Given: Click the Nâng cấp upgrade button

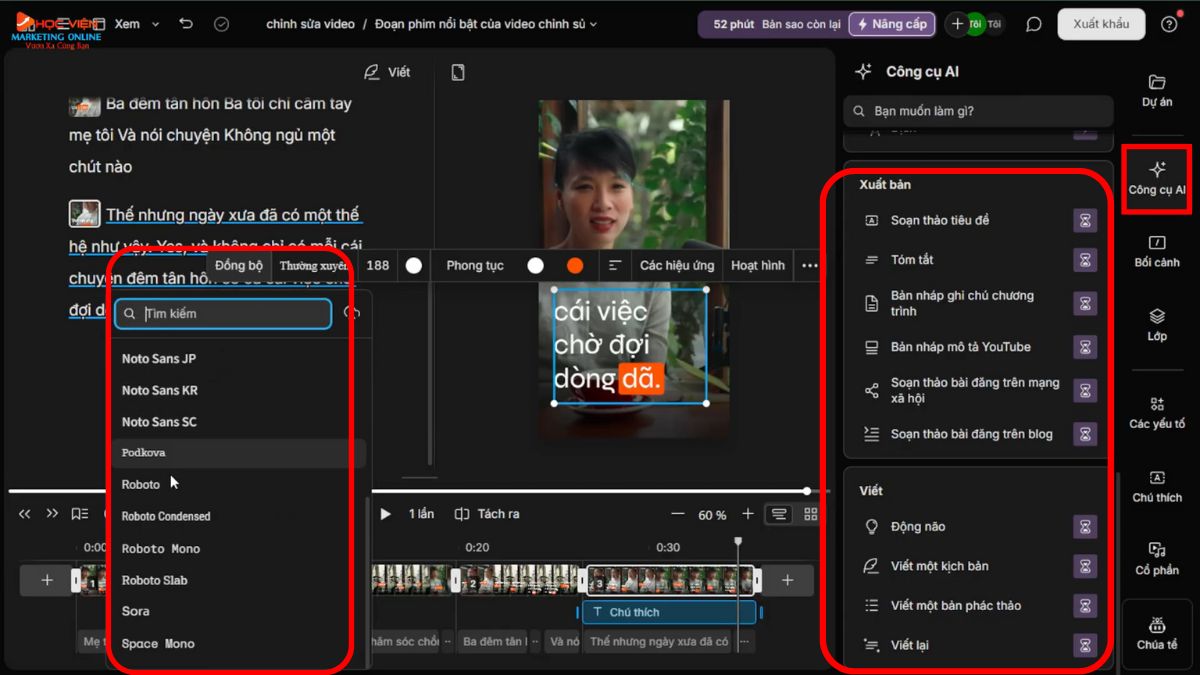Looking at the screenshot, I should tap(890, 24).
